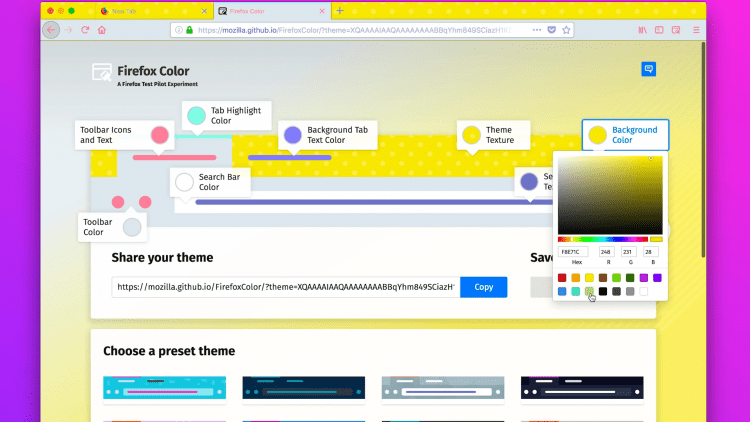Click the blue feedback icon

[x=649, y=69]
